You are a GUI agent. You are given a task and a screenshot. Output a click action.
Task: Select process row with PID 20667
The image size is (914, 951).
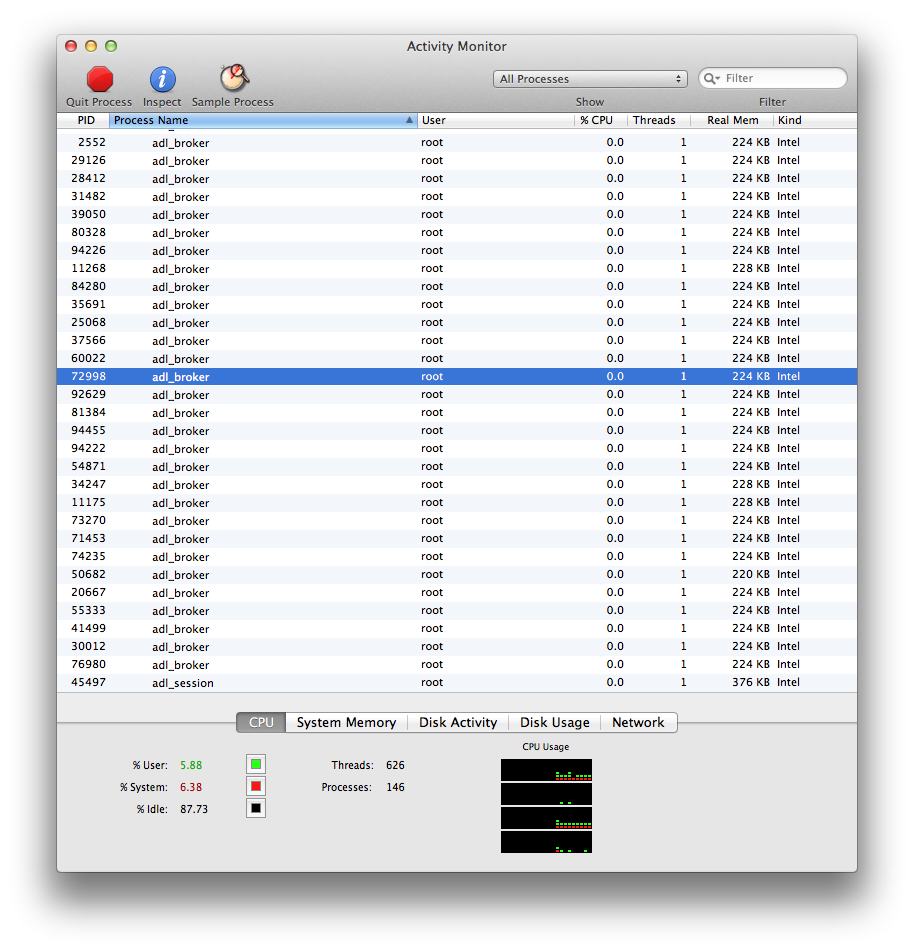coord(457,593)
